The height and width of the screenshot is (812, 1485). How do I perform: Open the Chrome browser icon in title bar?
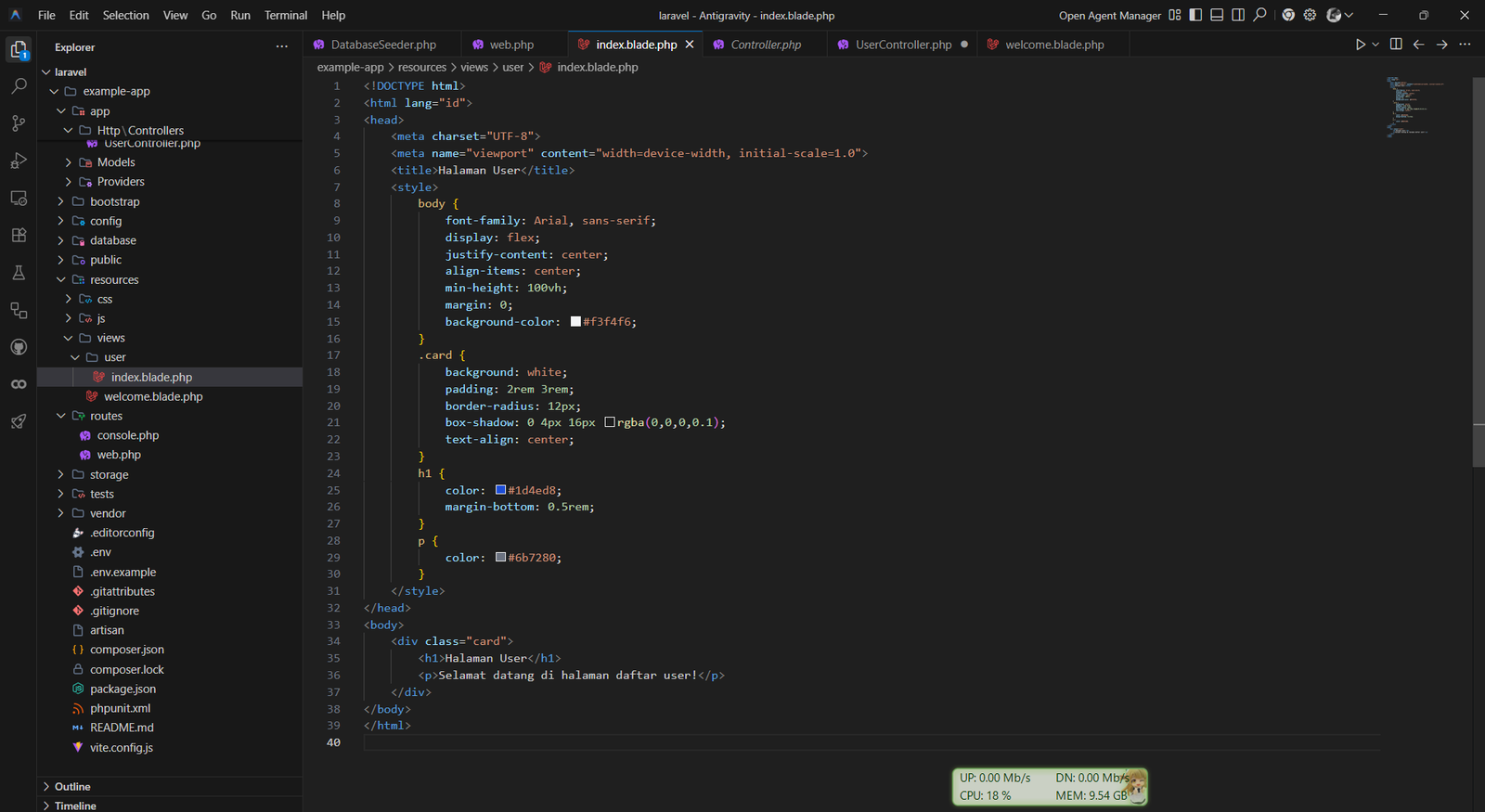(1288, 15)
